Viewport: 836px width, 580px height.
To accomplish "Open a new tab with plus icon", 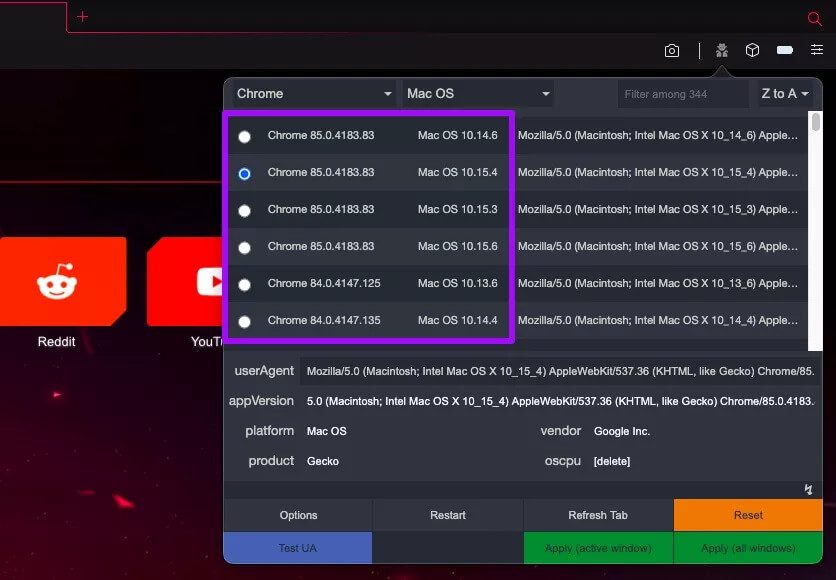I will (83, 17).
